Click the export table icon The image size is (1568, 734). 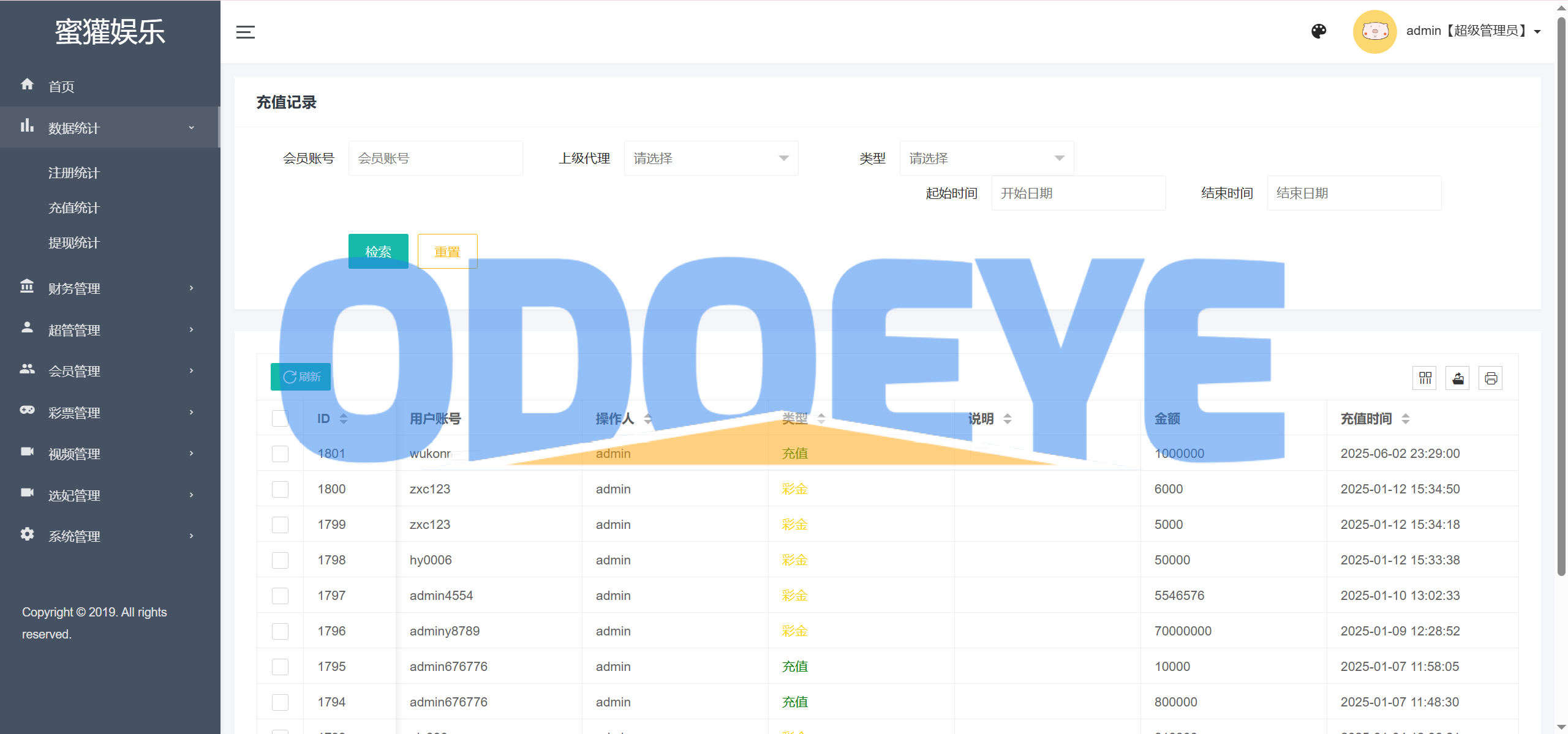1458,378
